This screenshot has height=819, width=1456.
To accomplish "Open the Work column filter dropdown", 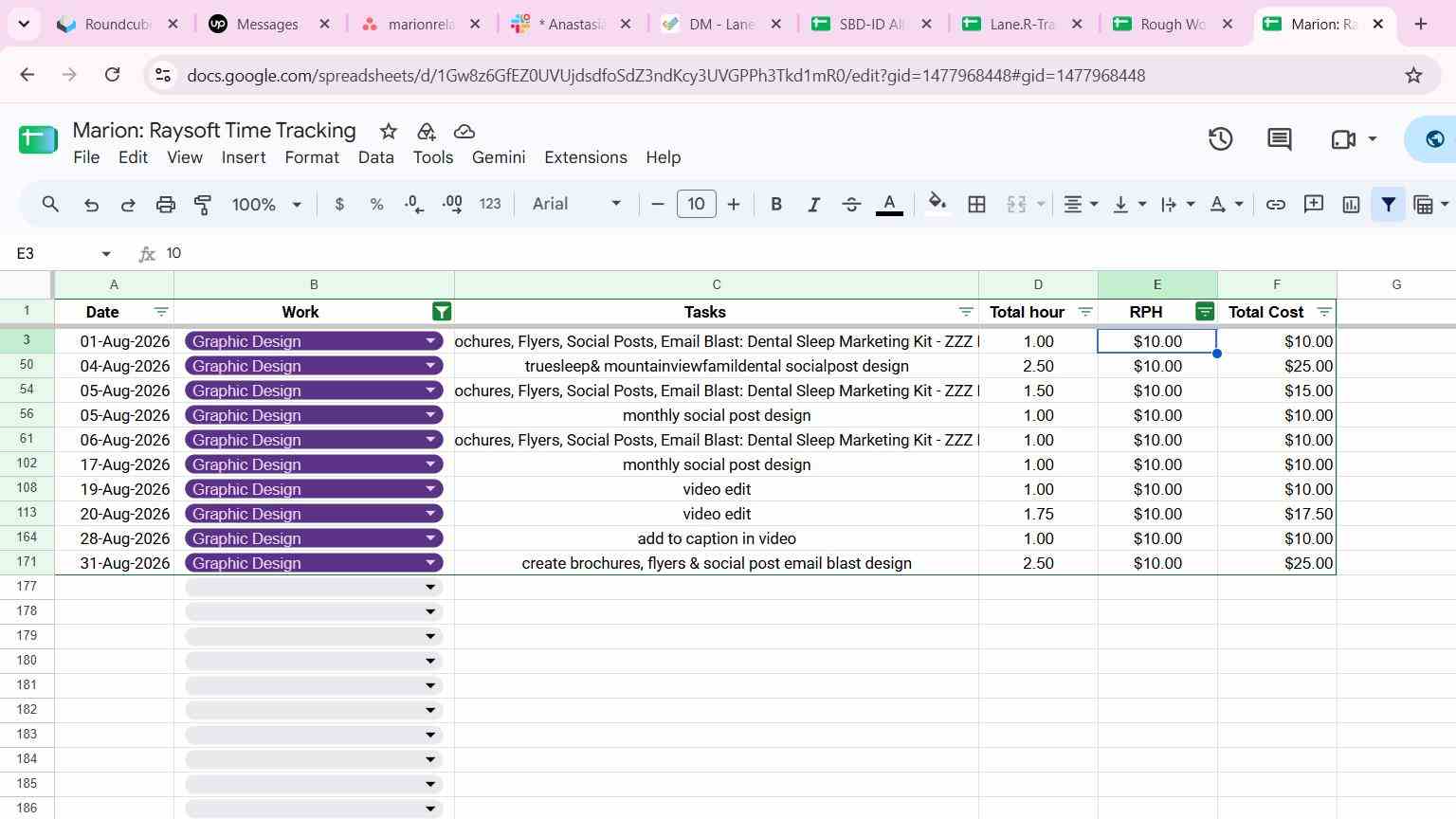I will [442, 312].
